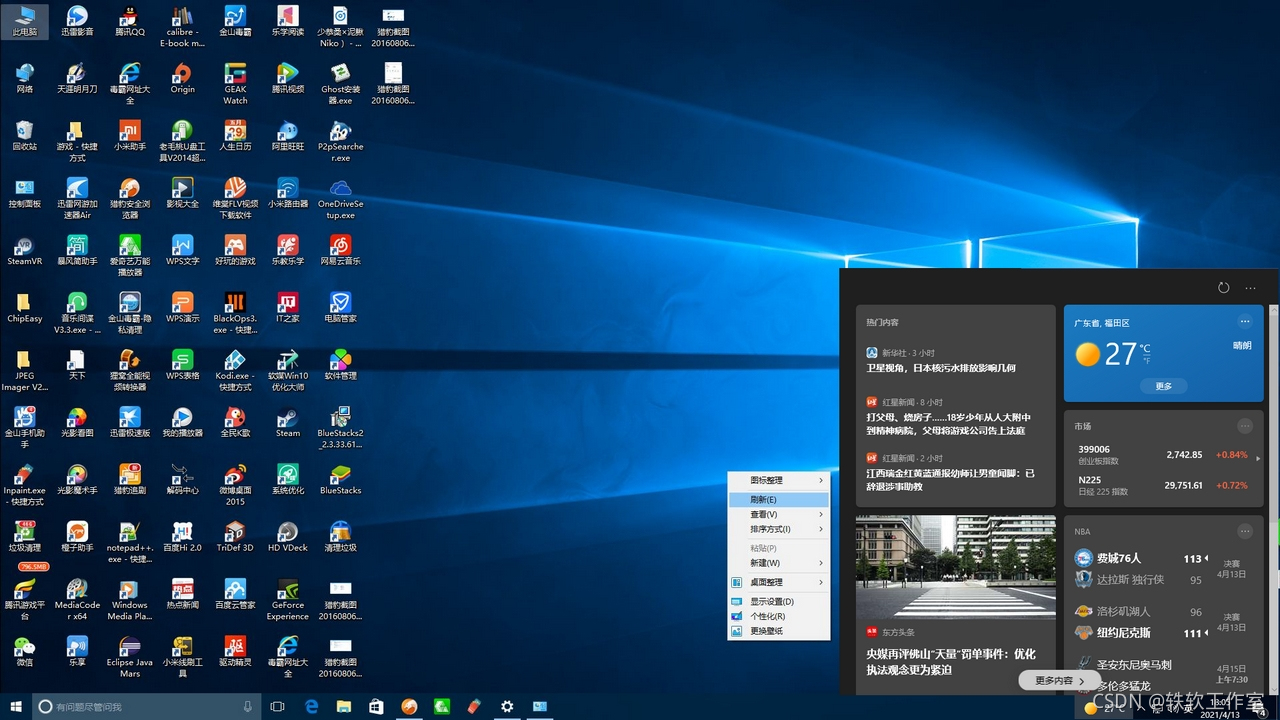Open the weather card options menu

[1245, 321]
